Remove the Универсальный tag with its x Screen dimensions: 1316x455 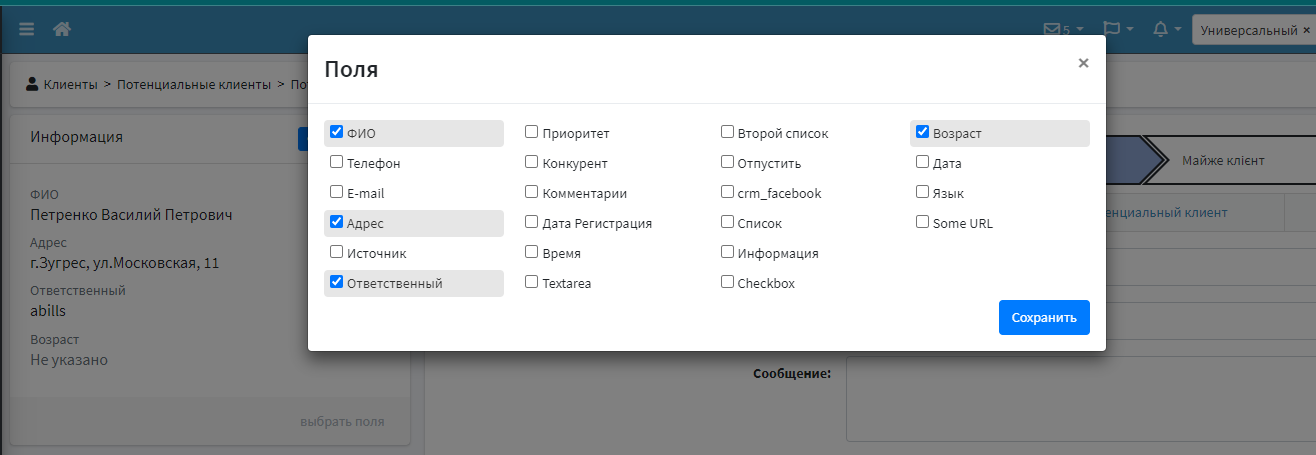[1307, 31]
